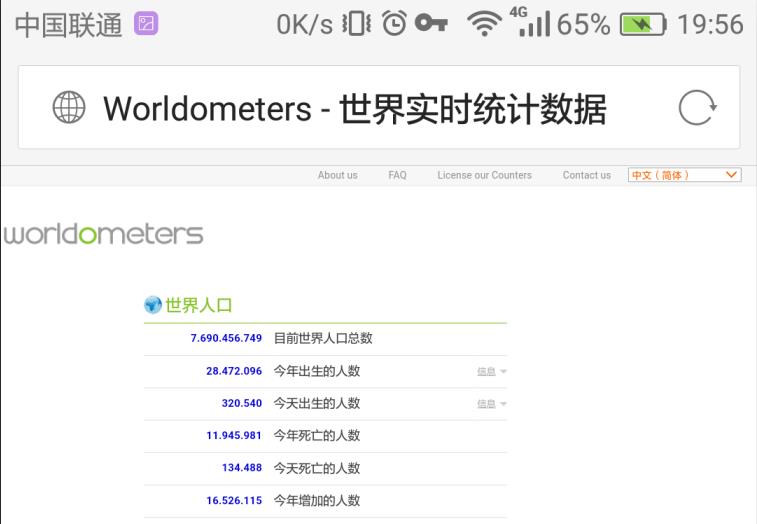Tap the alarm clock status icon
The image size is (757, 524).
[x=394, y=23]
